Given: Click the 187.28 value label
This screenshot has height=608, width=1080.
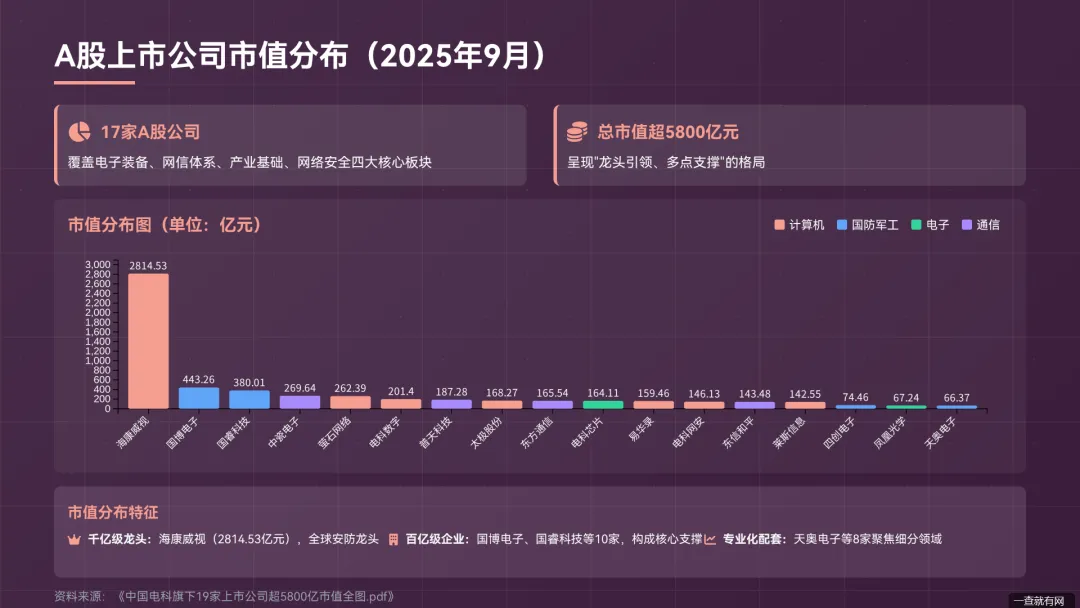Looking at the screenshot, I should tap(451, 392).
